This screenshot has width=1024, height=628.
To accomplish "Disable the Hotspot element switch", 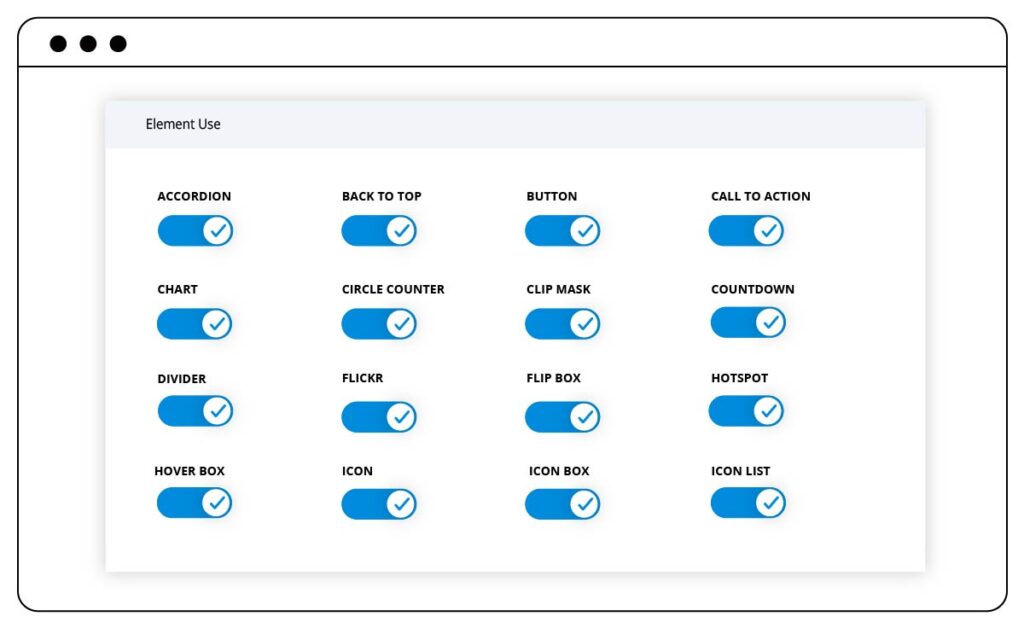I will click(x=746, y=411).
